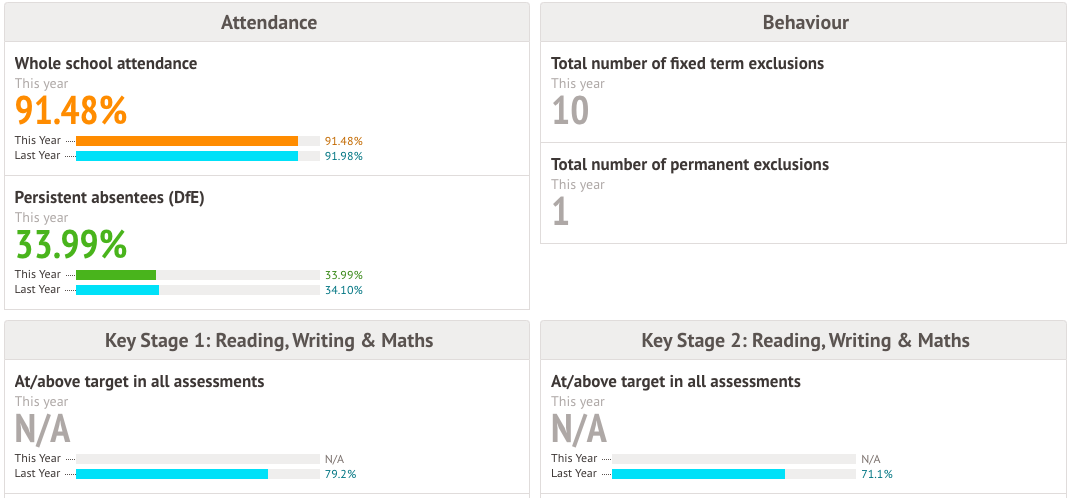Click the fixed term exclusions count 10

(570, 110)
